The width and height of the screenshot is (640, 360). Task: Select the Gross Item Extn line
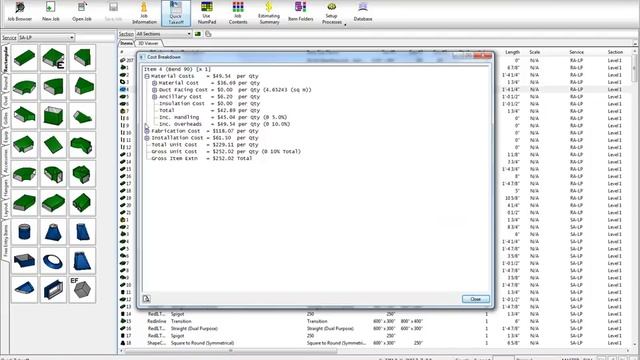pos(202,158)
